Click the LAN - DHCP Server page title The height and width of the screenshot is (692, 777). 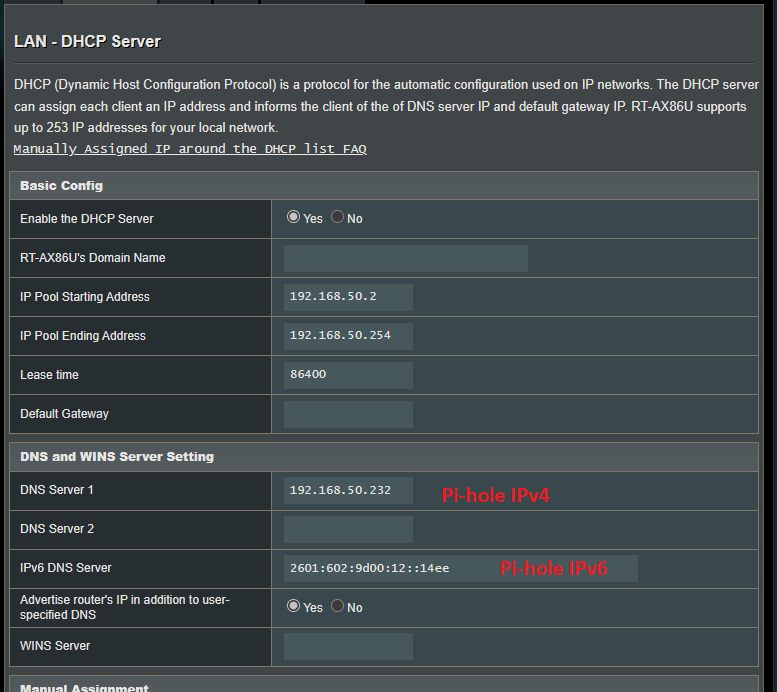(x=88, y=41)
